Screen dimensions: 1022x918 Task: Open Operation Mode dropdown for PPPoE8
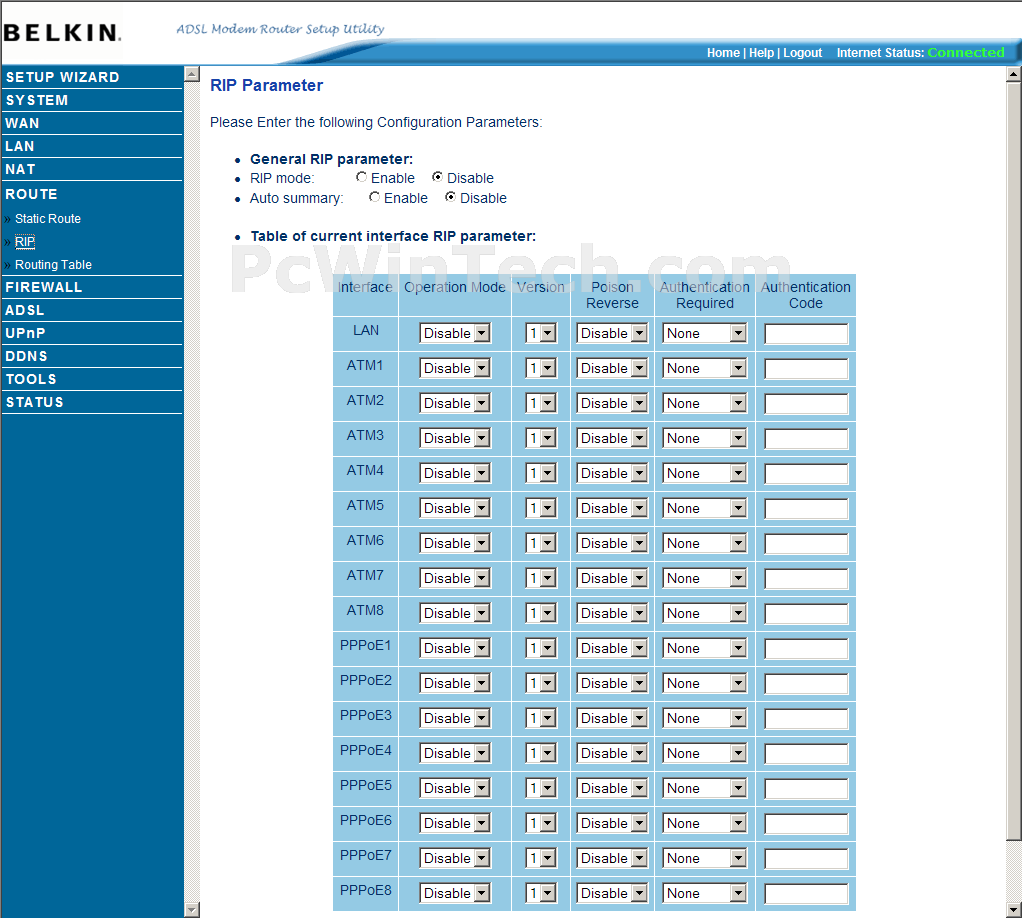[x=455, y=893]
